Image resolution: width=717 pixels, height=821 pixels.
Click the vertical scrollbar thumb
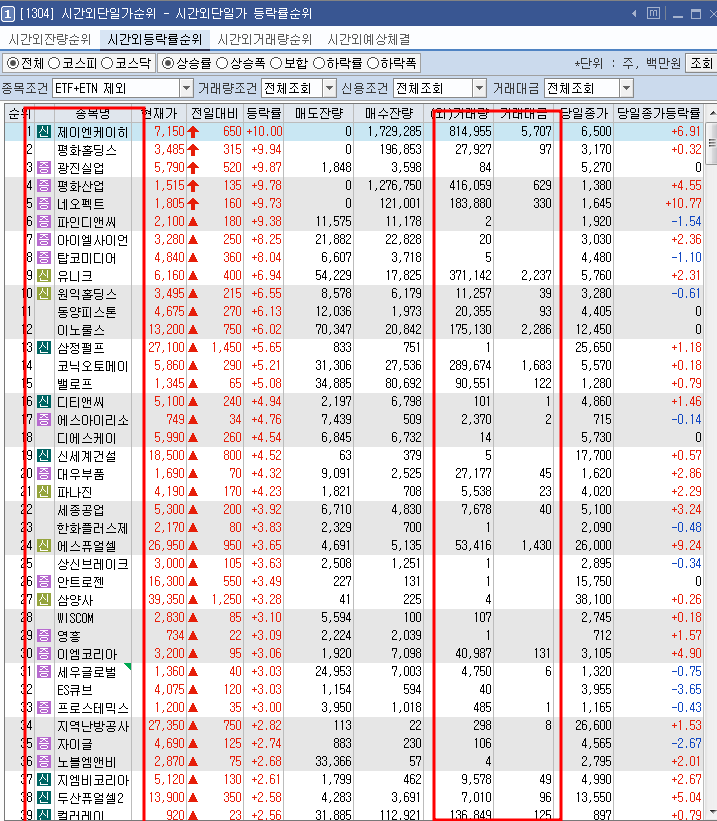tap(711, 143)
